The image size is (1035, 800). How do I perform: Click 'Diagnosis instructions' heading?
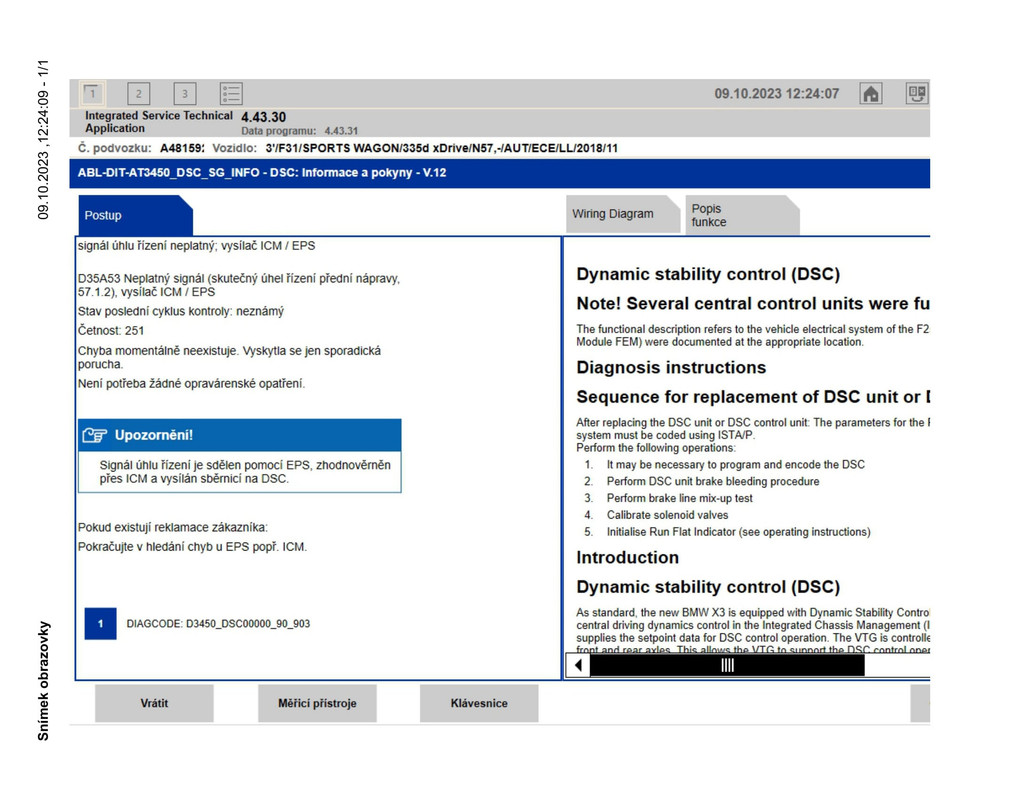(671, 368)
